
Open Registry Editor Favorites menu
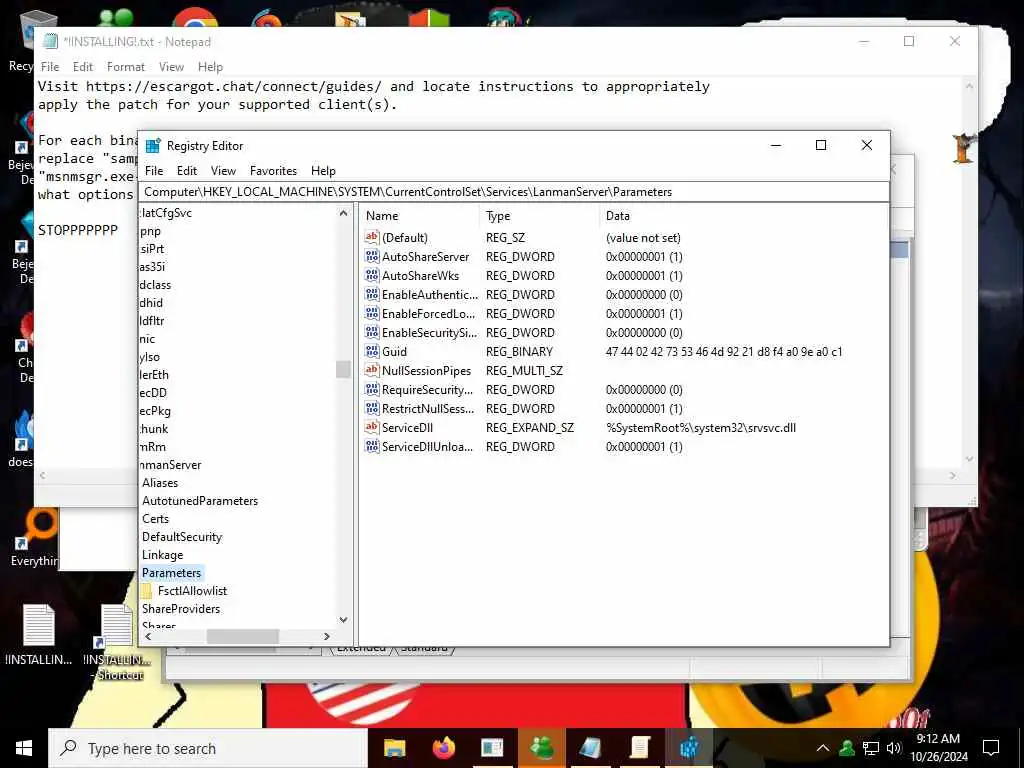click(273, 170)
